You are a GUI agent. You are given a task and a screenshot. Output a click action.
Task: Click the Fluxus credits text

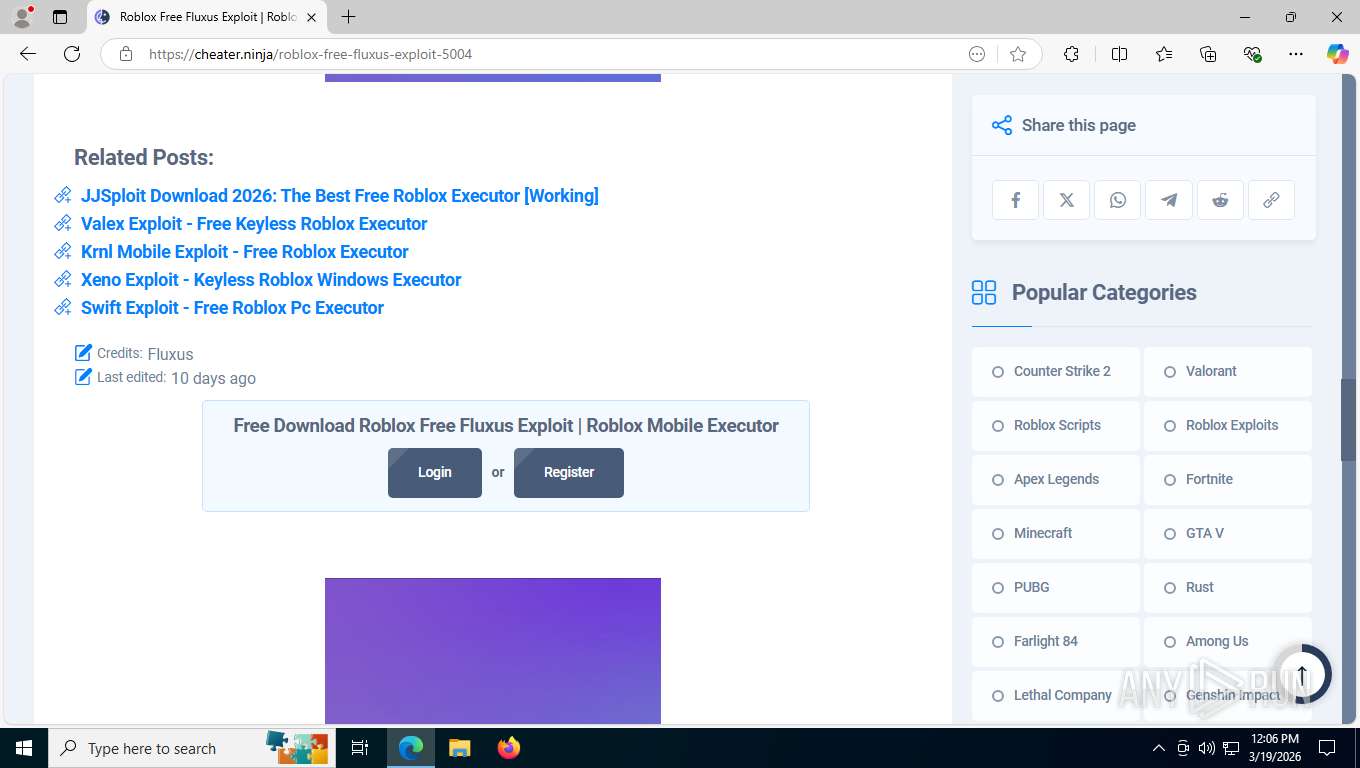point(170,354)
